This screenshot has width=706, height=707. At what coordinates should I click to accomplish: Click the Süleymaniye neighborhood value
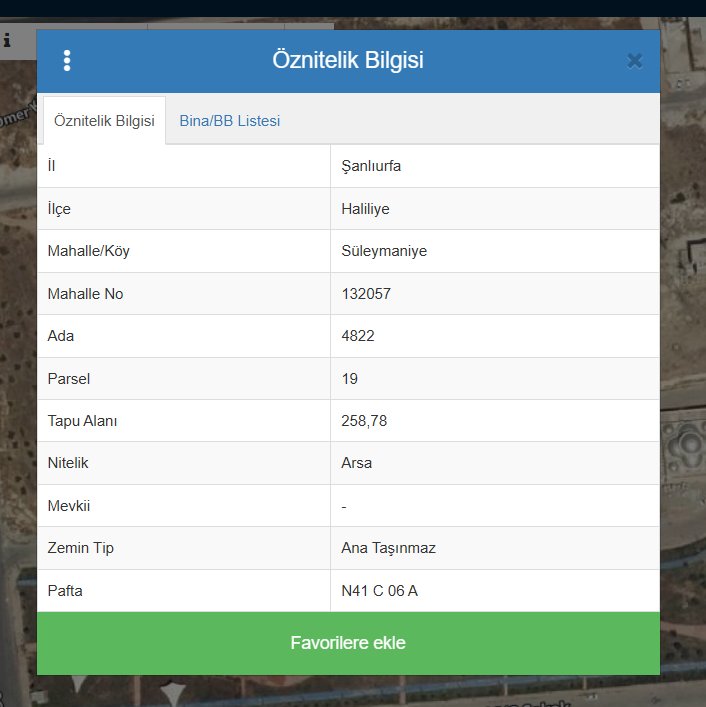coord(384,251)
